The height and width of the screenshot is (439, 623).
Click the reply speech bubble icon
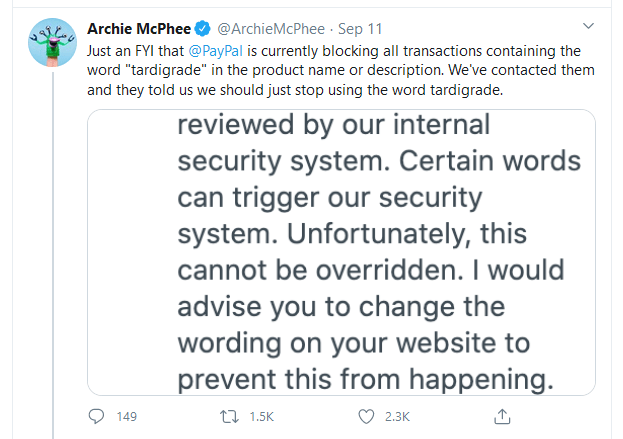tap(97, 416)
